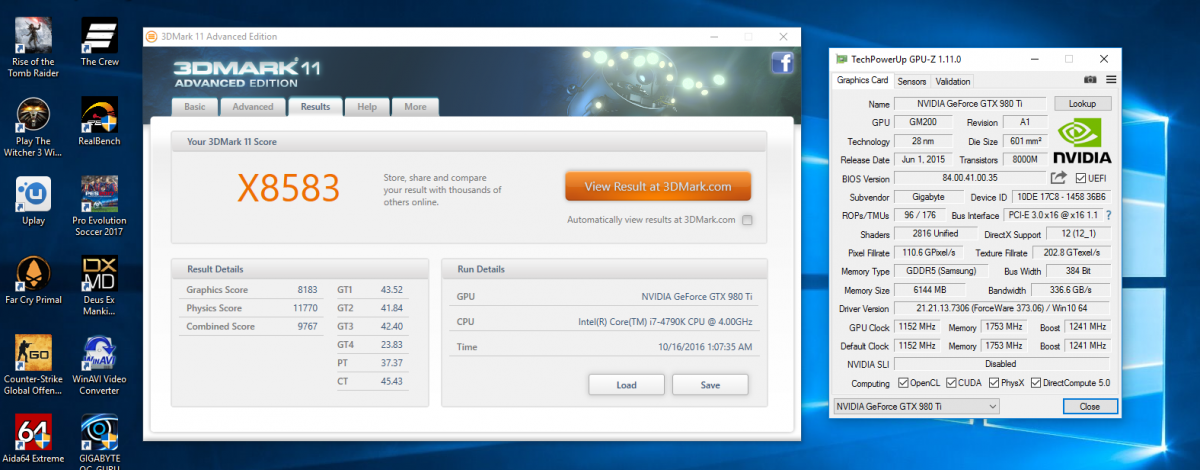The image size is (1200, 470).
Task: Click Memory Size field 6144 MB
Action: 920,290
